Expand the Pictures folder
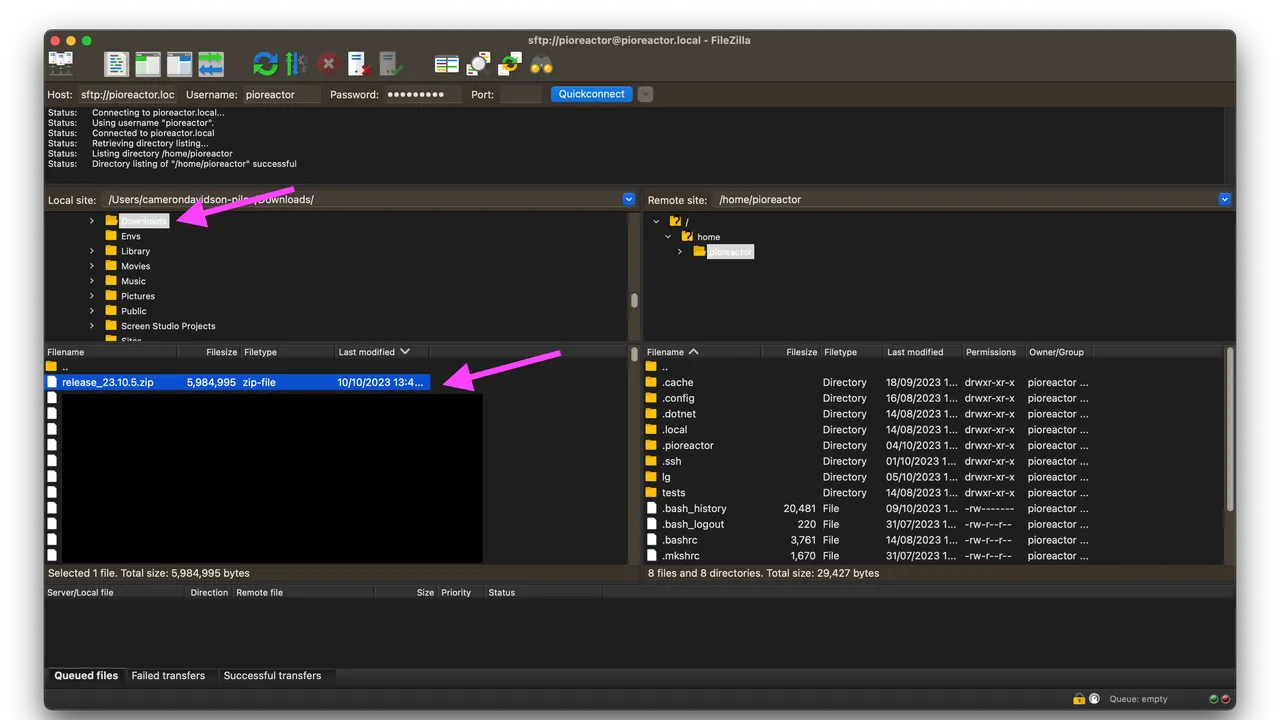1280x720 pixels. tap(92, 296)
